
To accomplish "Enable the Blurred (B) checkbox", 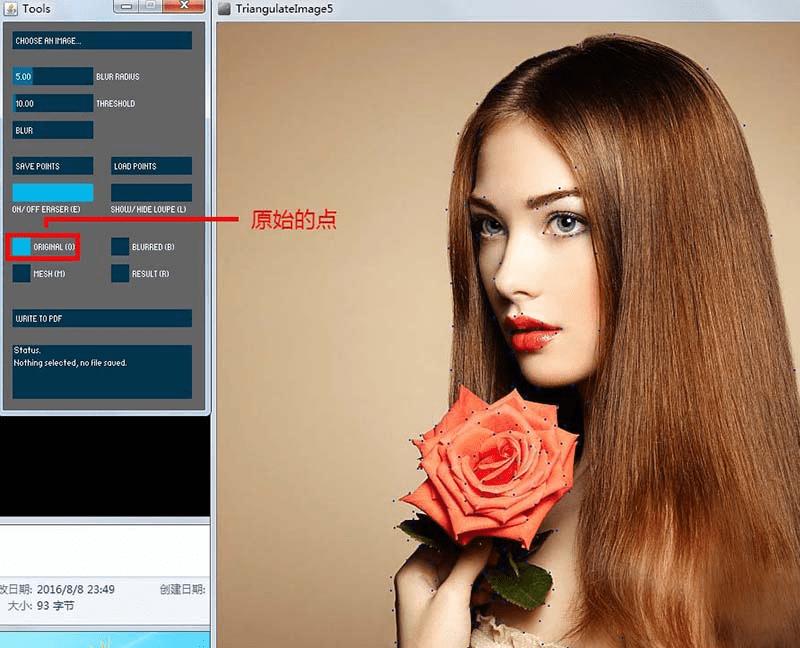I will click(120, 247).
